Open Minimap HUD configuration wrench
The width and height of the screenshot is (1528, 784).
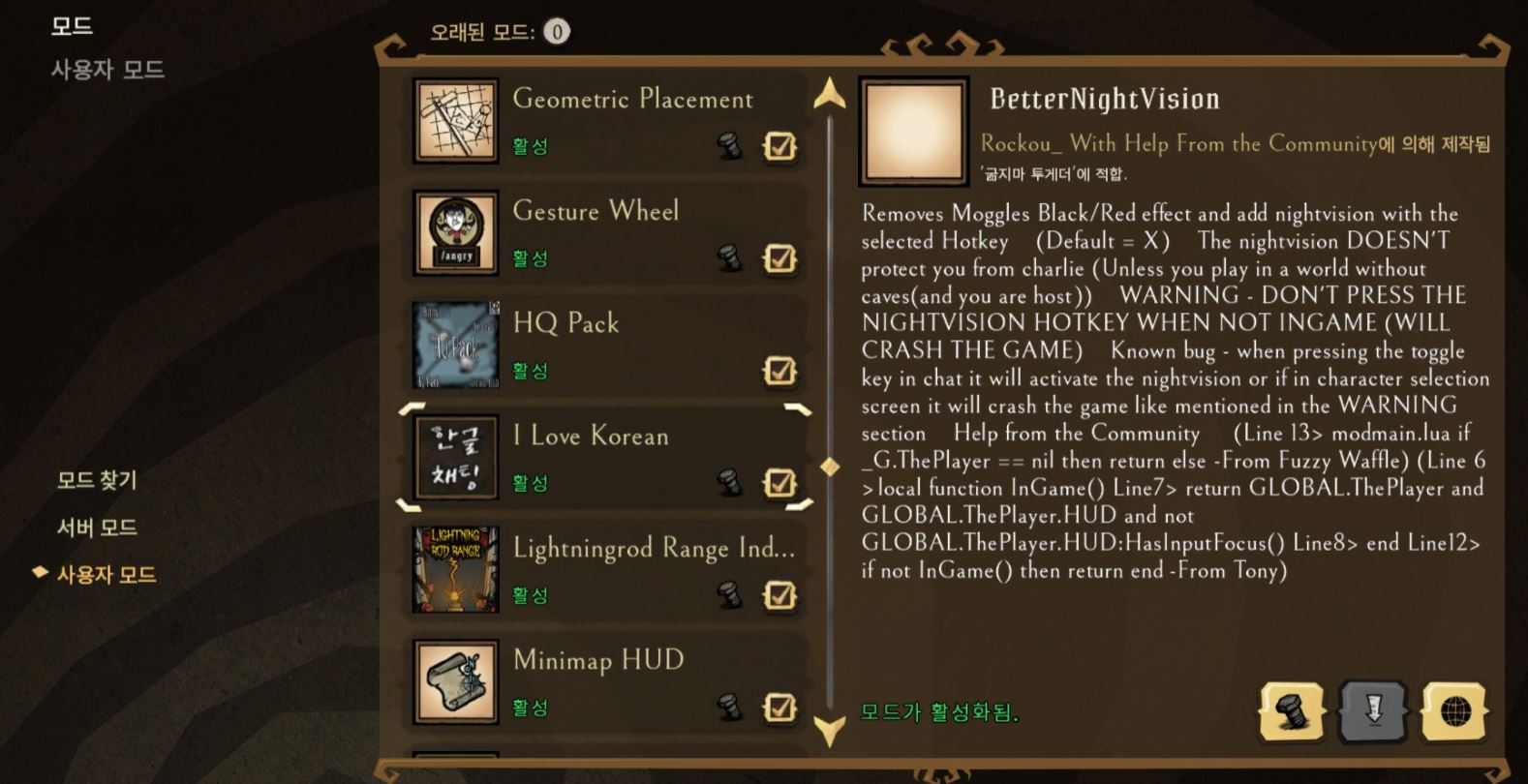(x=730, y=708)
